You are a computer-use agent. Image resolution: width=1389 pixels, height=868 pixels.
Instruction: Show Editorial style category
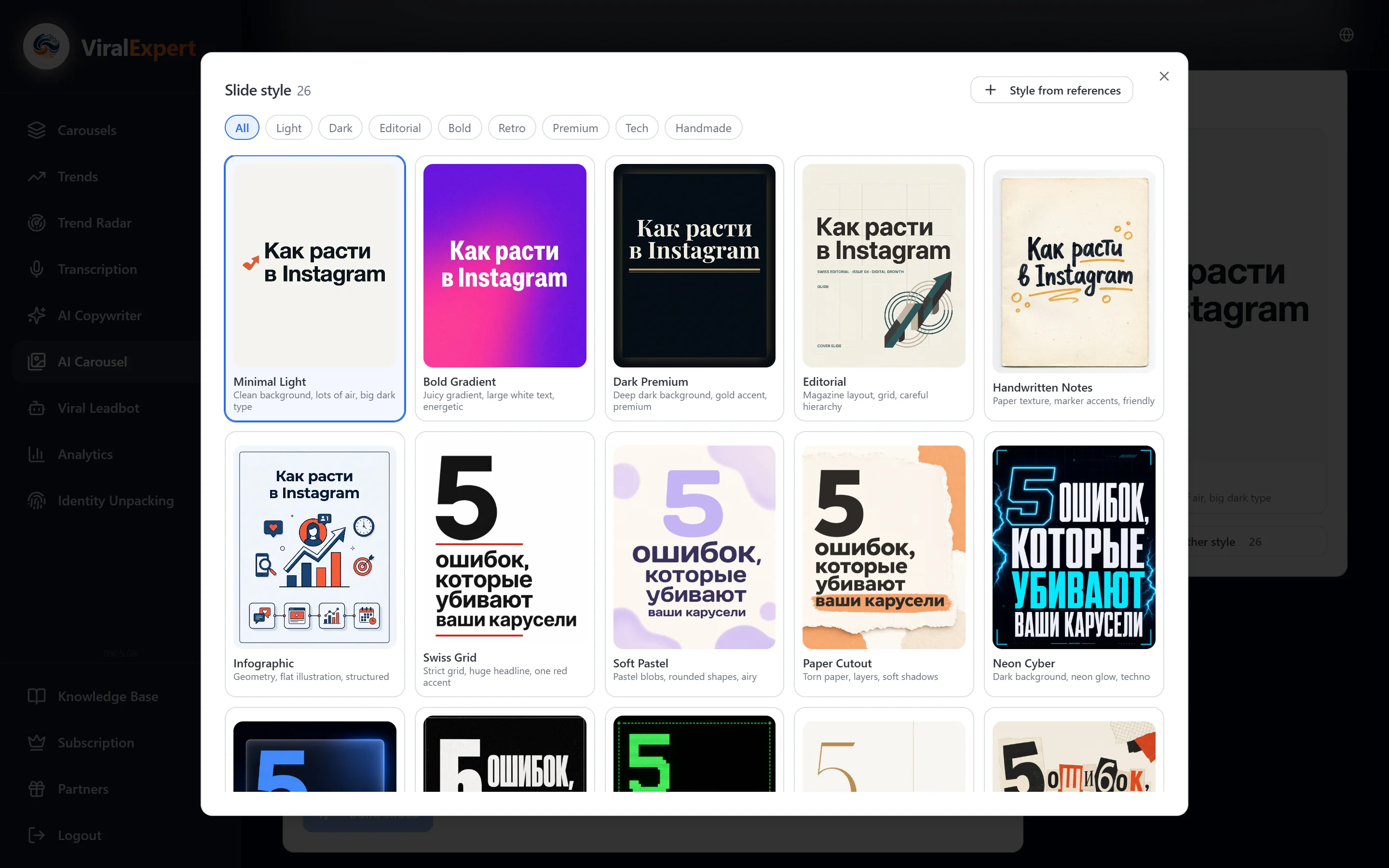tap(400, 128)
